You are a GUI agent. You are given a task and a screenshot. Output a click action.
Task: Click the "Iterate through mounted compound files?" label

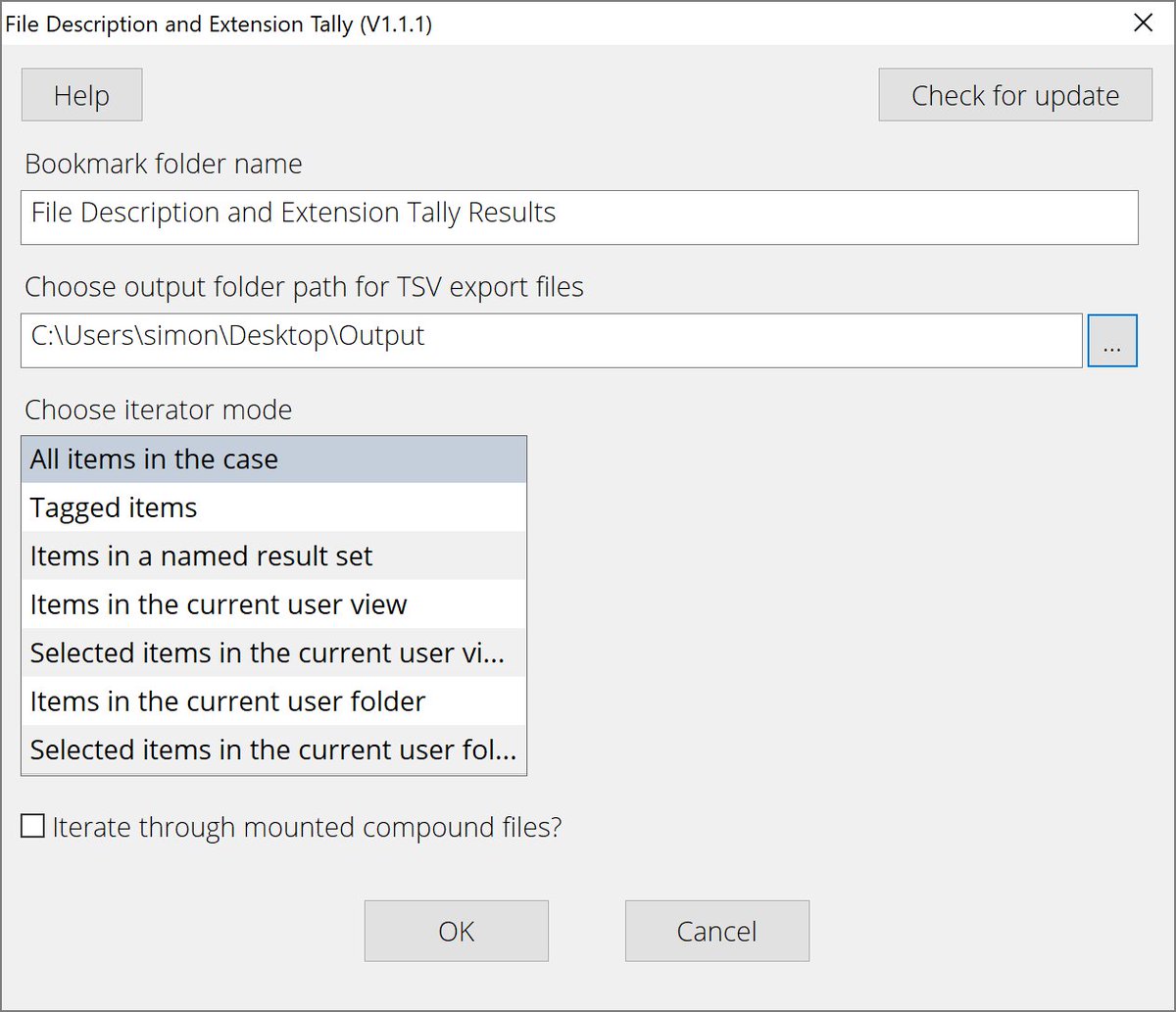pyautogui.click(x=304, y=826)
